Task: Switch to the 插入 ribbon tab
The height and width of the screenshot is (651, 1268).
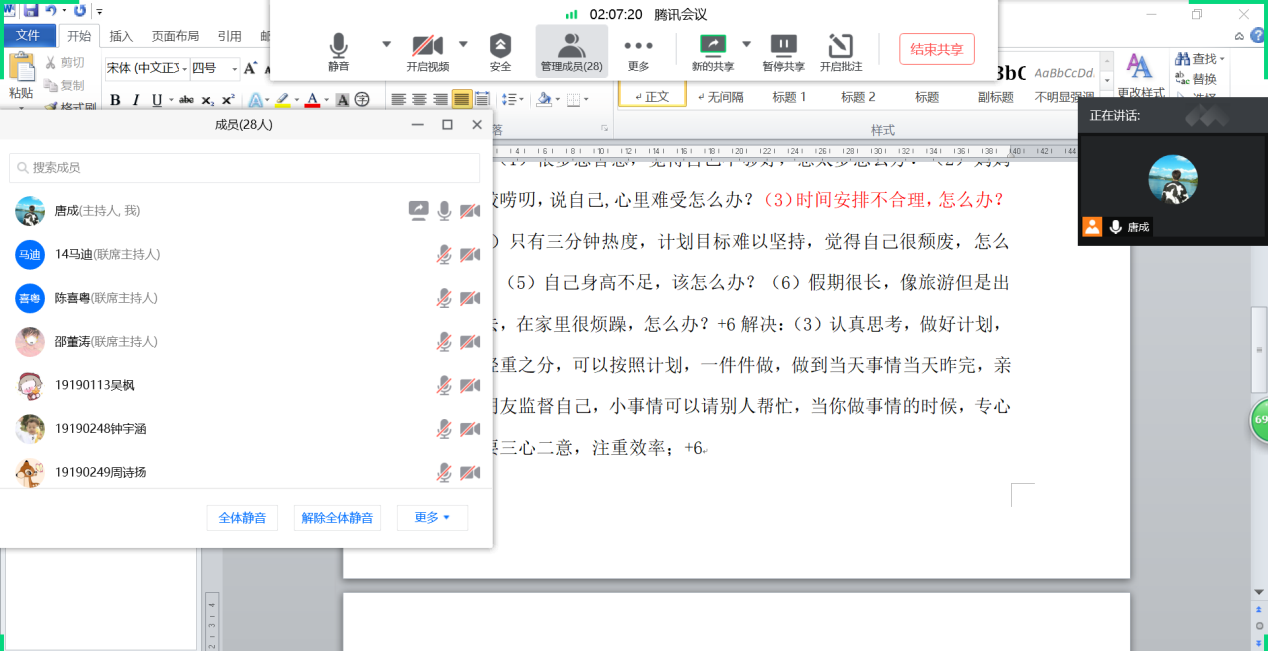Action: (121, 36)
